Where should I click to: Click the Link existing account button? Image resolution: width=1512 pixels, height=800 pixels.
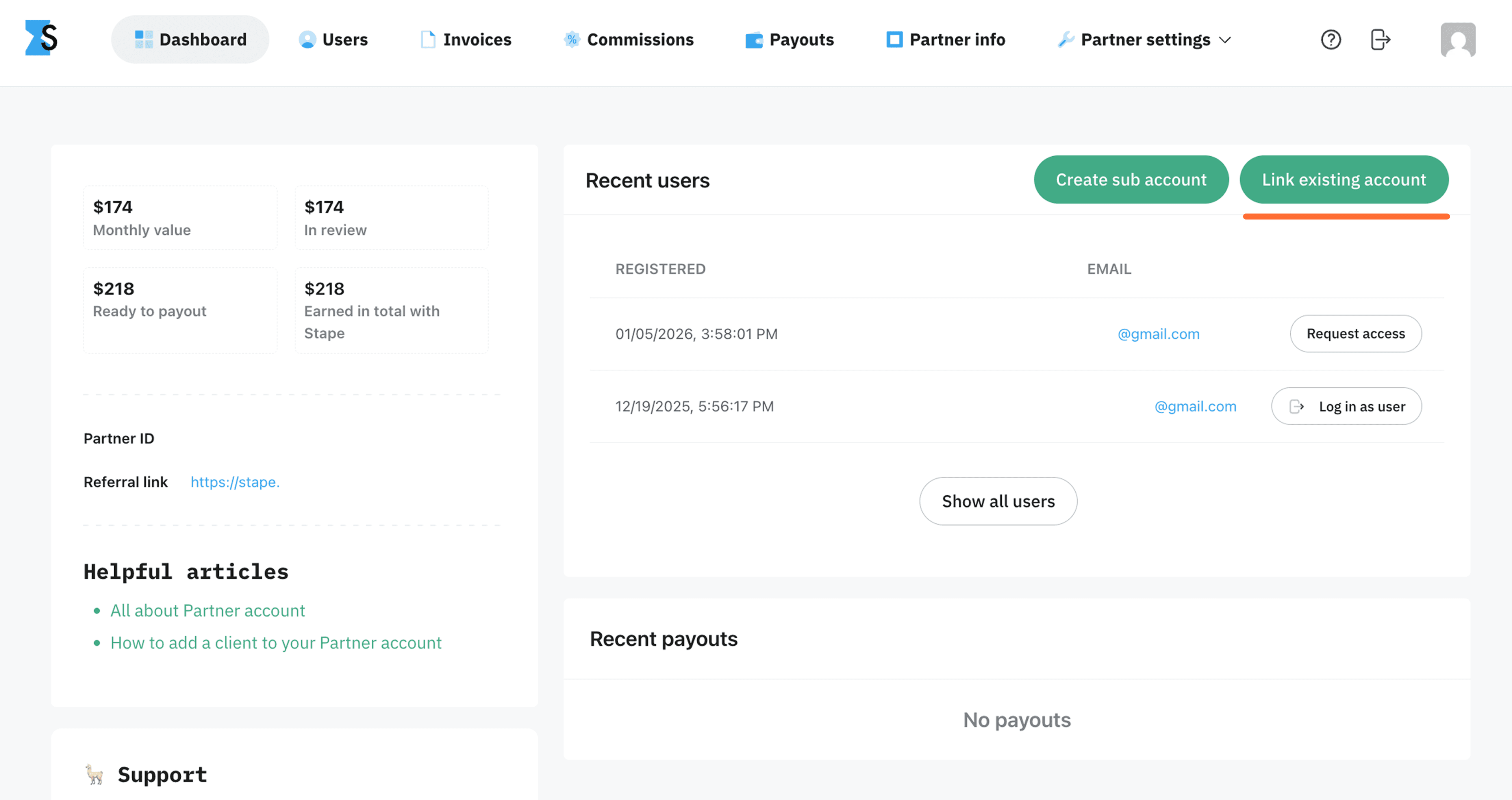point(1344,180)
